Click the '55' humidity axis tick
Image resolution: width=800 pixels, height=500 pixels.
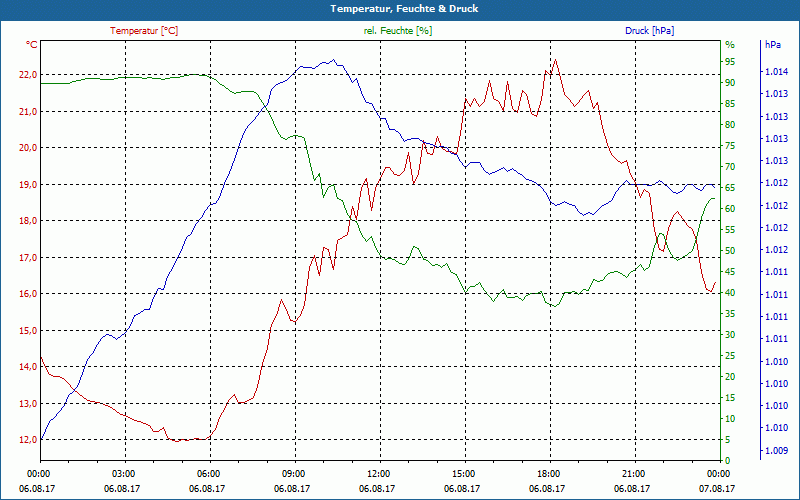pyautogui.click(x=730, y=230)
